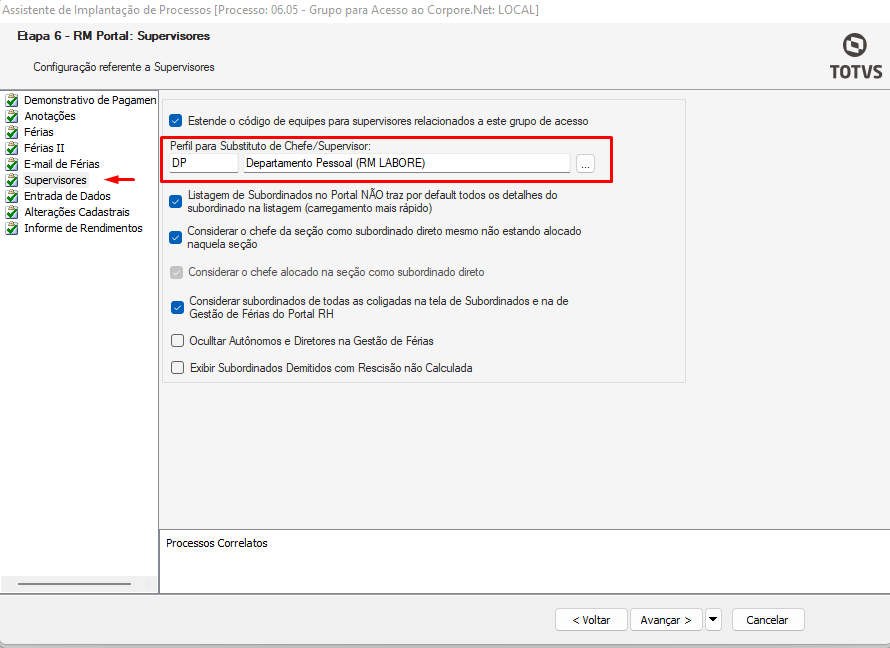Click the checkmark icon beside Anotações

click(12, 116)
